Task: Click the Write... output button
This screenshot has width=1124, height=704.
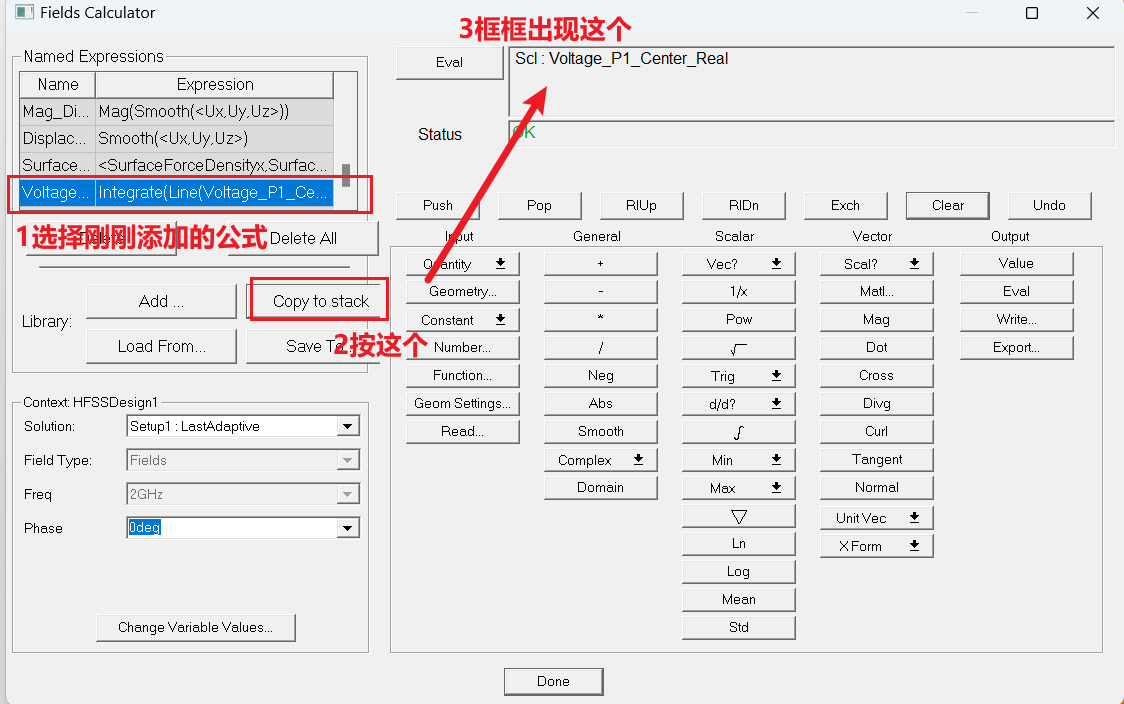Action: (x=1016, y=320)
